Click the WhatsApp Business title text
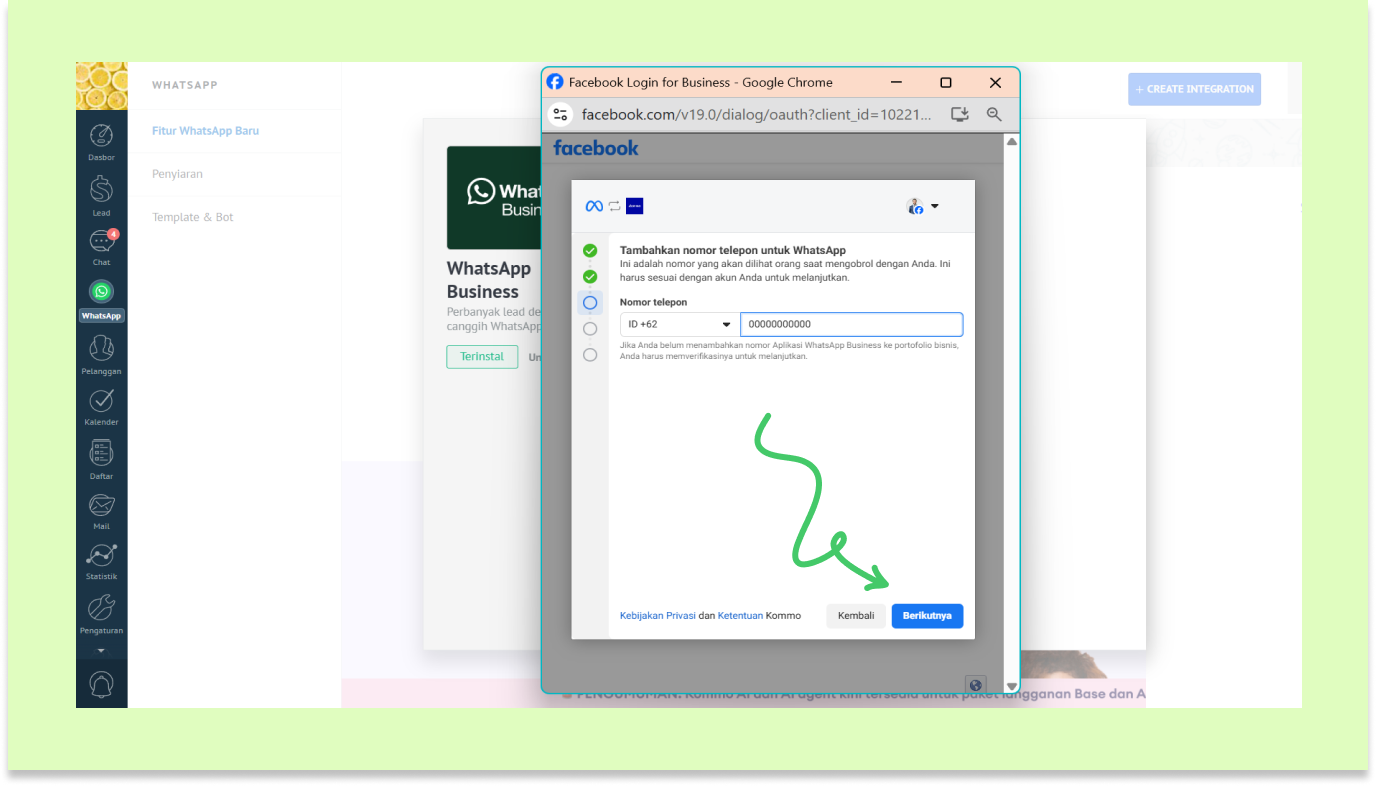Viewport: 1376px width, 786px height. click(x=489, y=280)
